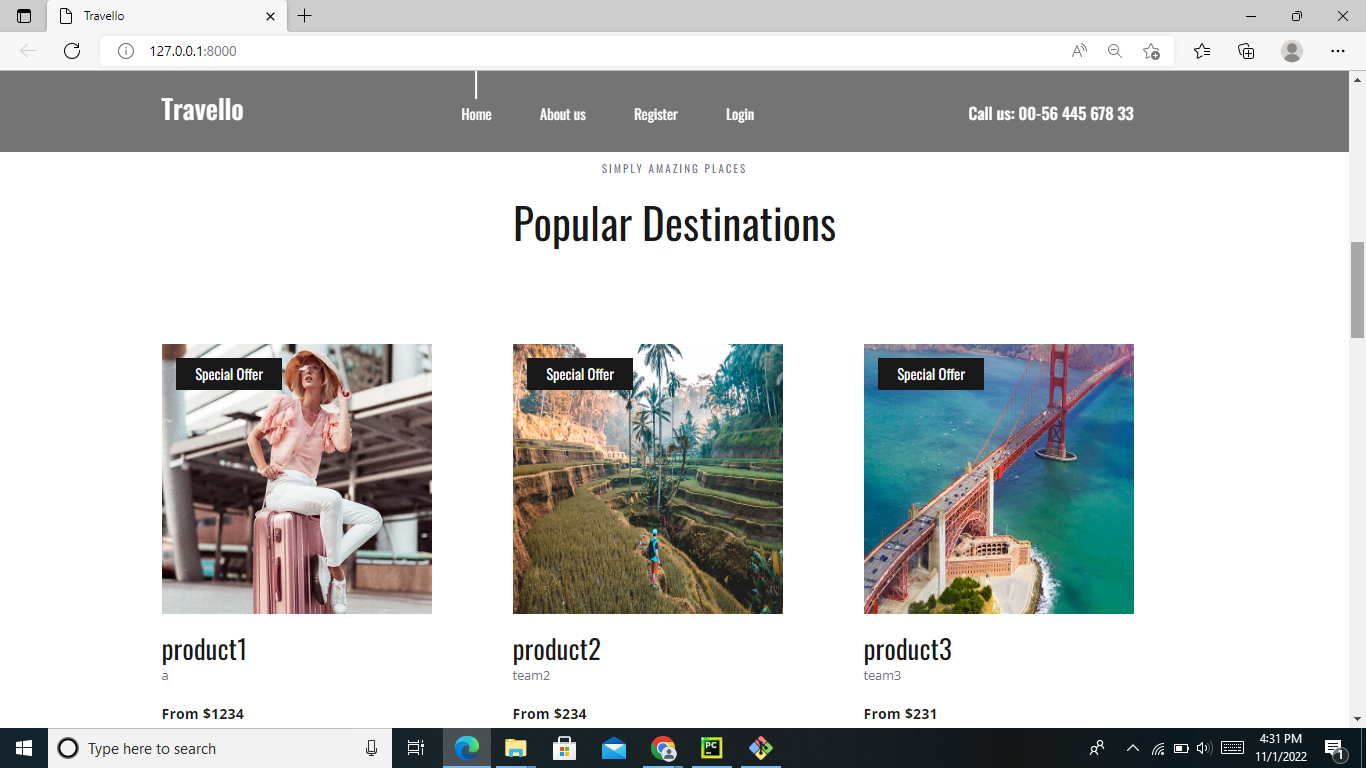
Task: Expand hidden system tray icons
Action: coord(1132,748)
